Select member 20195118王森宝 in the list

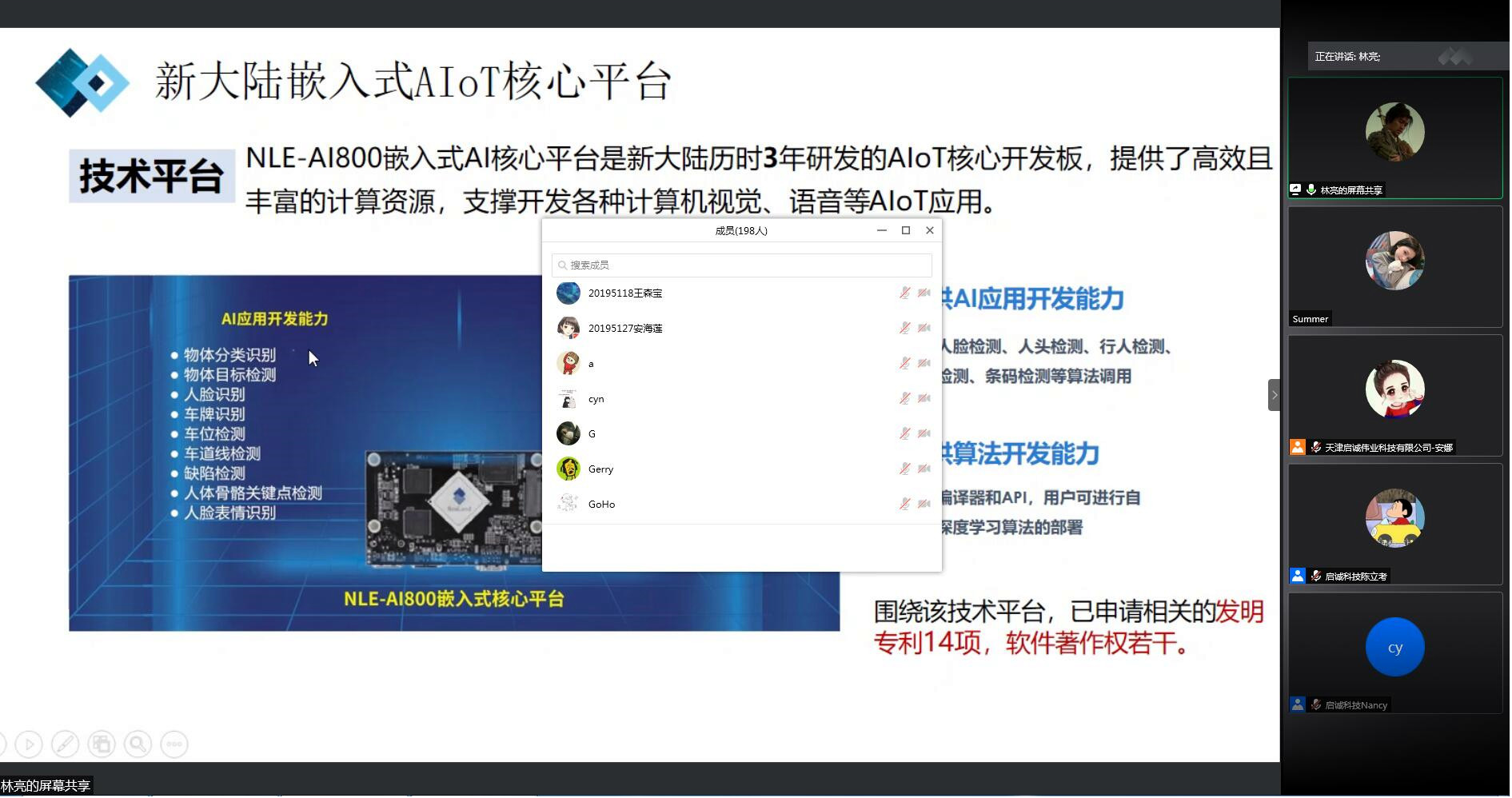(741, 293)
